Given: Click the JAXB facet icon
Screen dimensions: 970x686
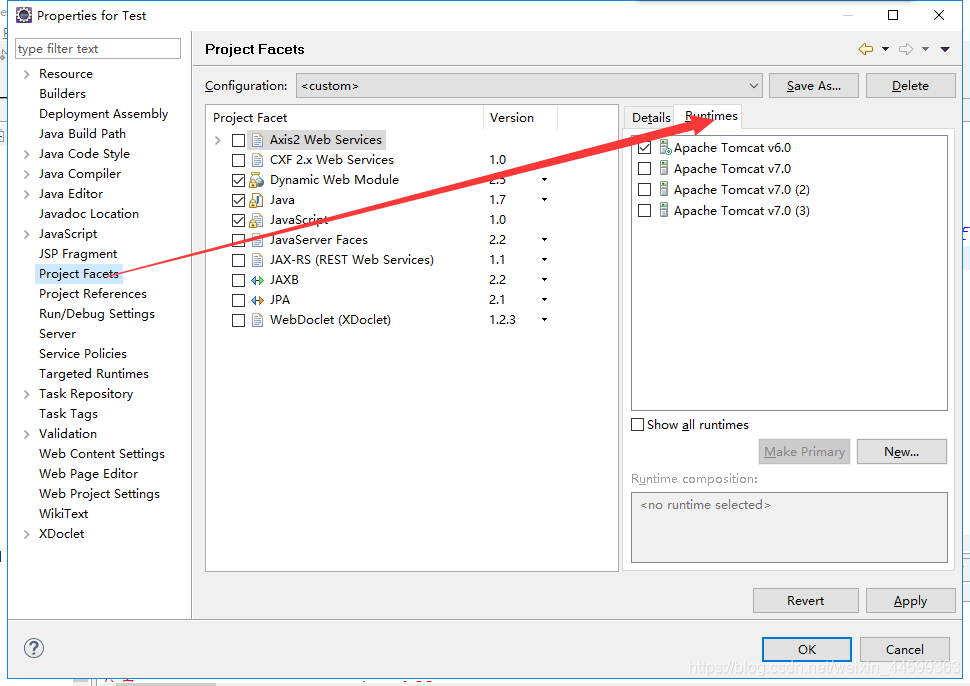Looking at the screenshot, I should click(257, 280).
